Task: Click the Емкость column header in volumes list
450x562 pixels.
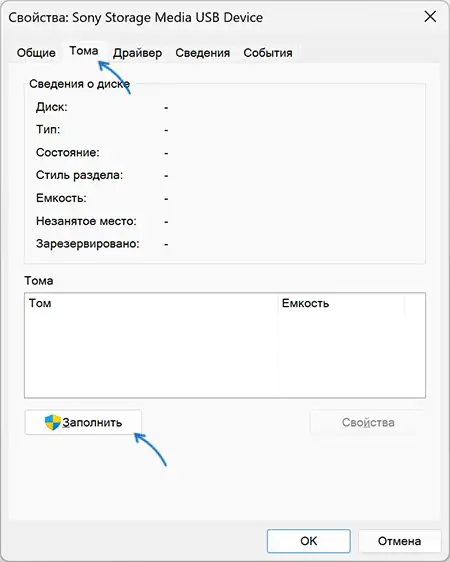Action: click(x=341, y=303)
